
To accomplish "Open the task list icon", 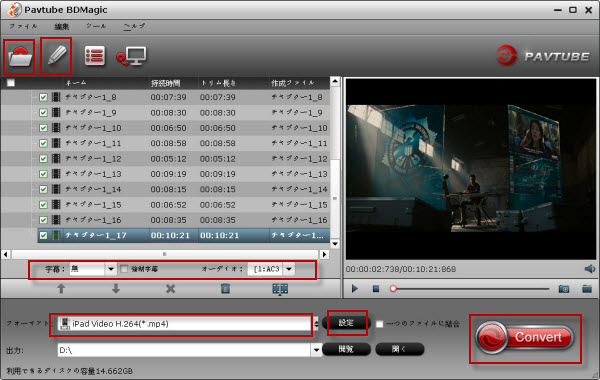I will (x=95, y=56).
